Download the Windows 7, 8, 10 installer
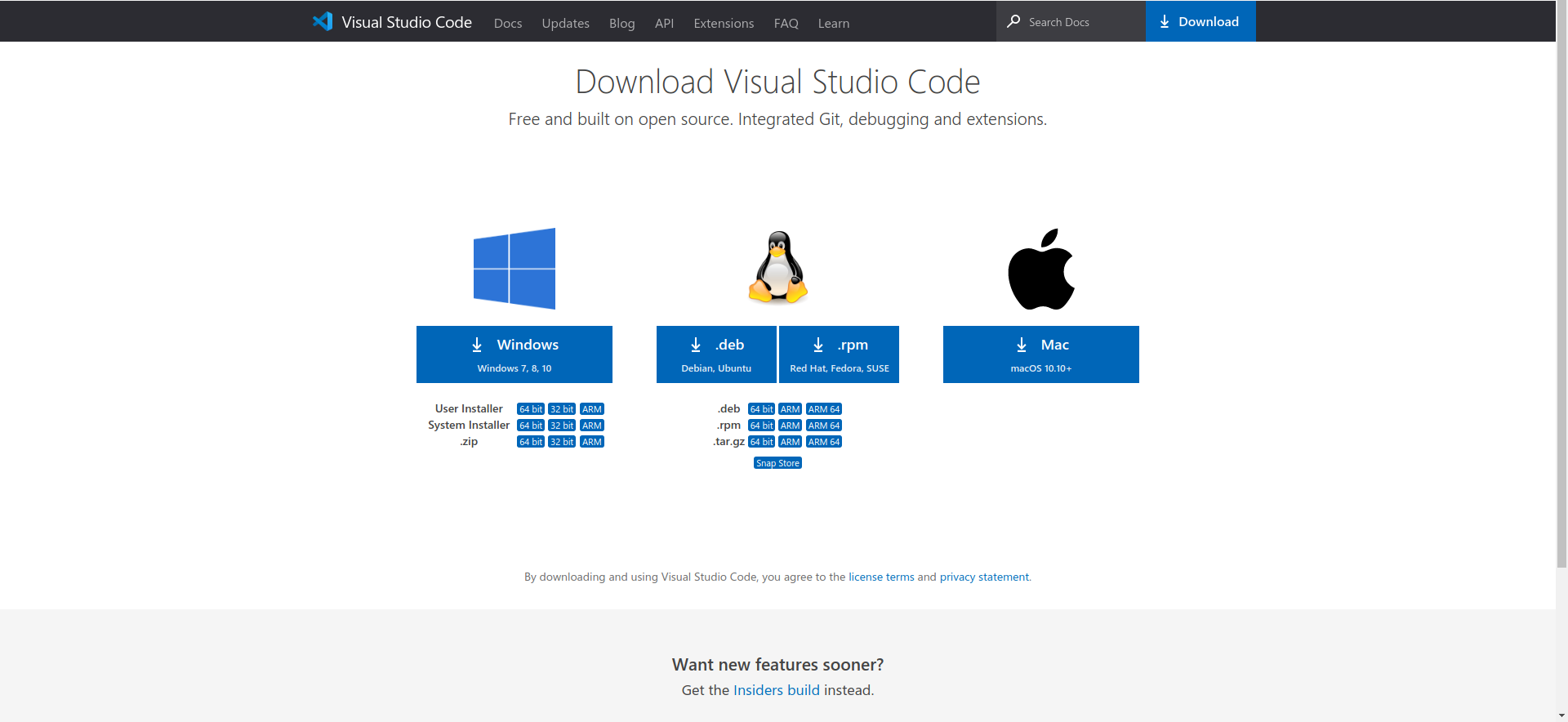The height and width of the screenshot is (722, 1568). coord(514,354)
